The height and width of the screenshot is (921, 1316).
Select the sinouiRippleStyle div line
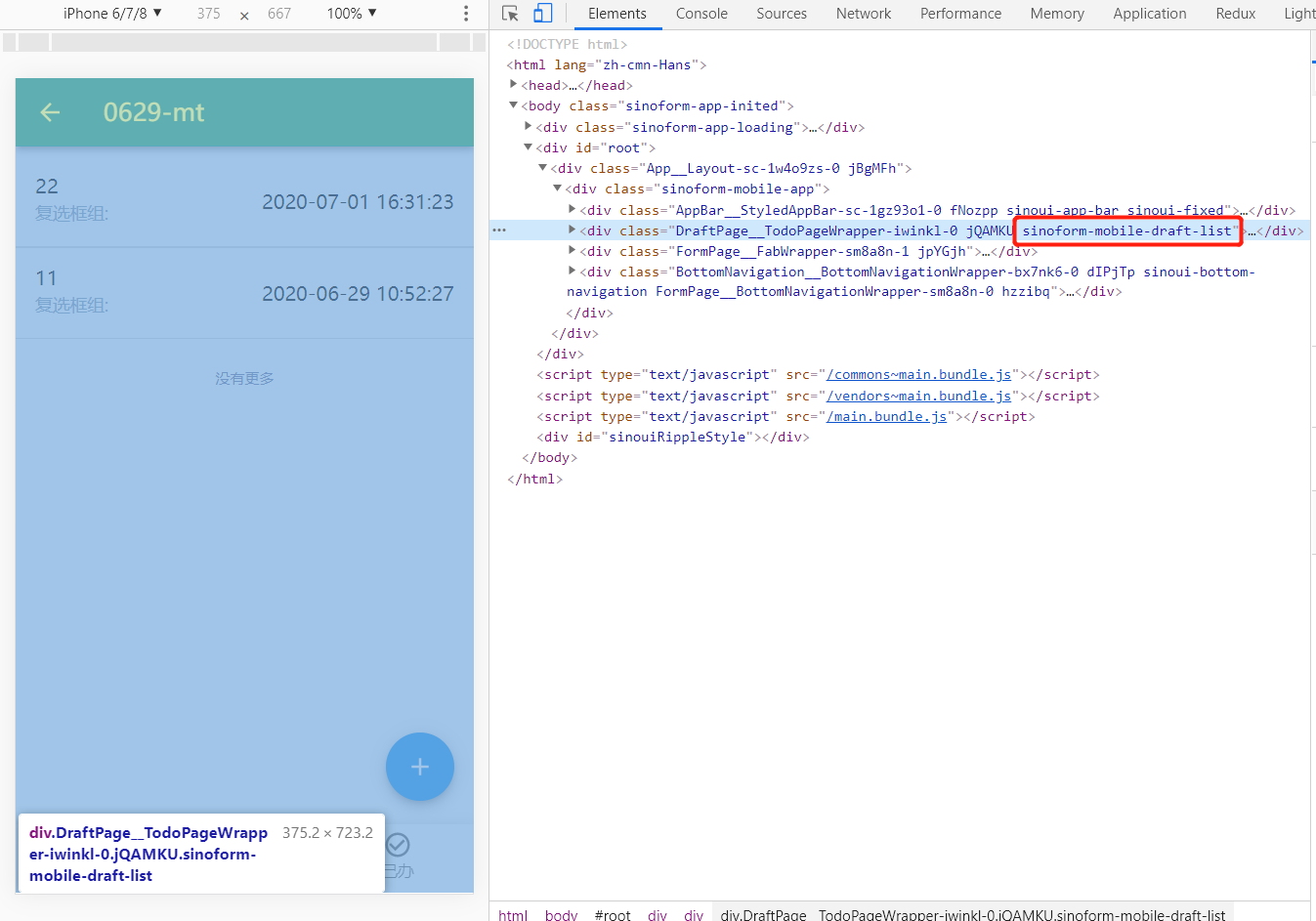point(672,437)
